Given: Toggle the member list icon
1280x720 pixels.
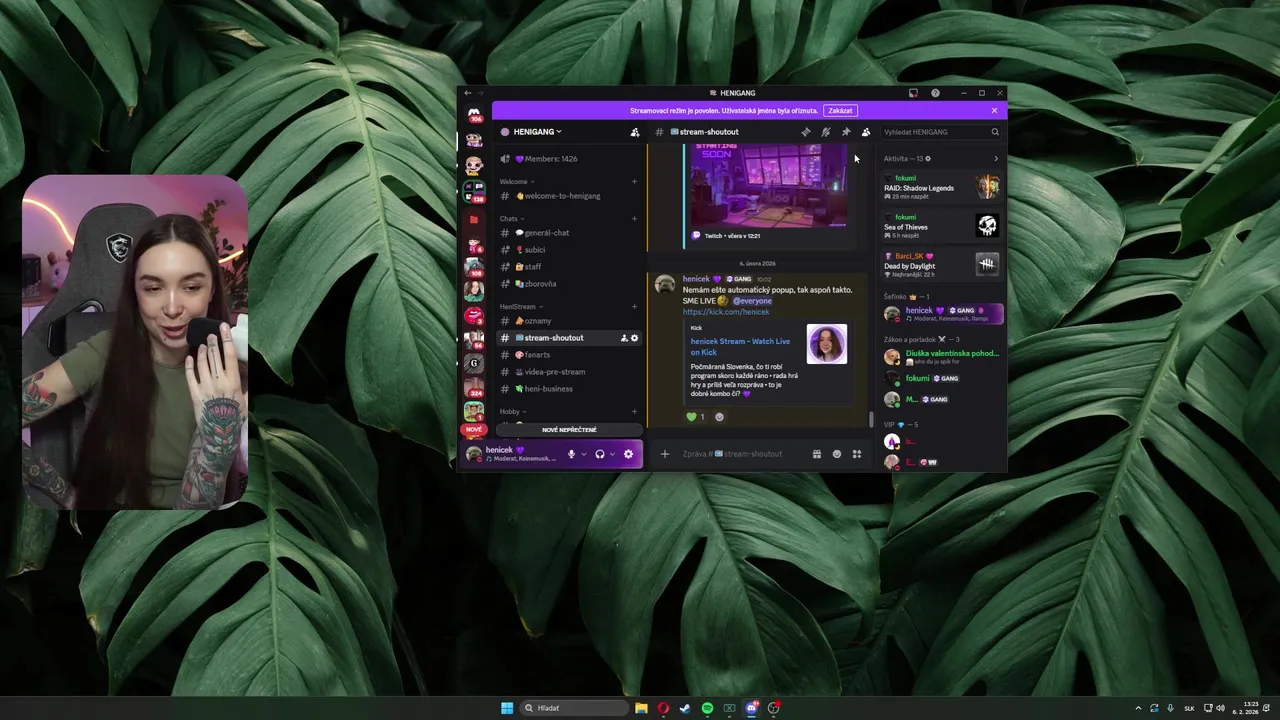Looking at the screenshot, I should pyautogui.click(x=866, y=132).
